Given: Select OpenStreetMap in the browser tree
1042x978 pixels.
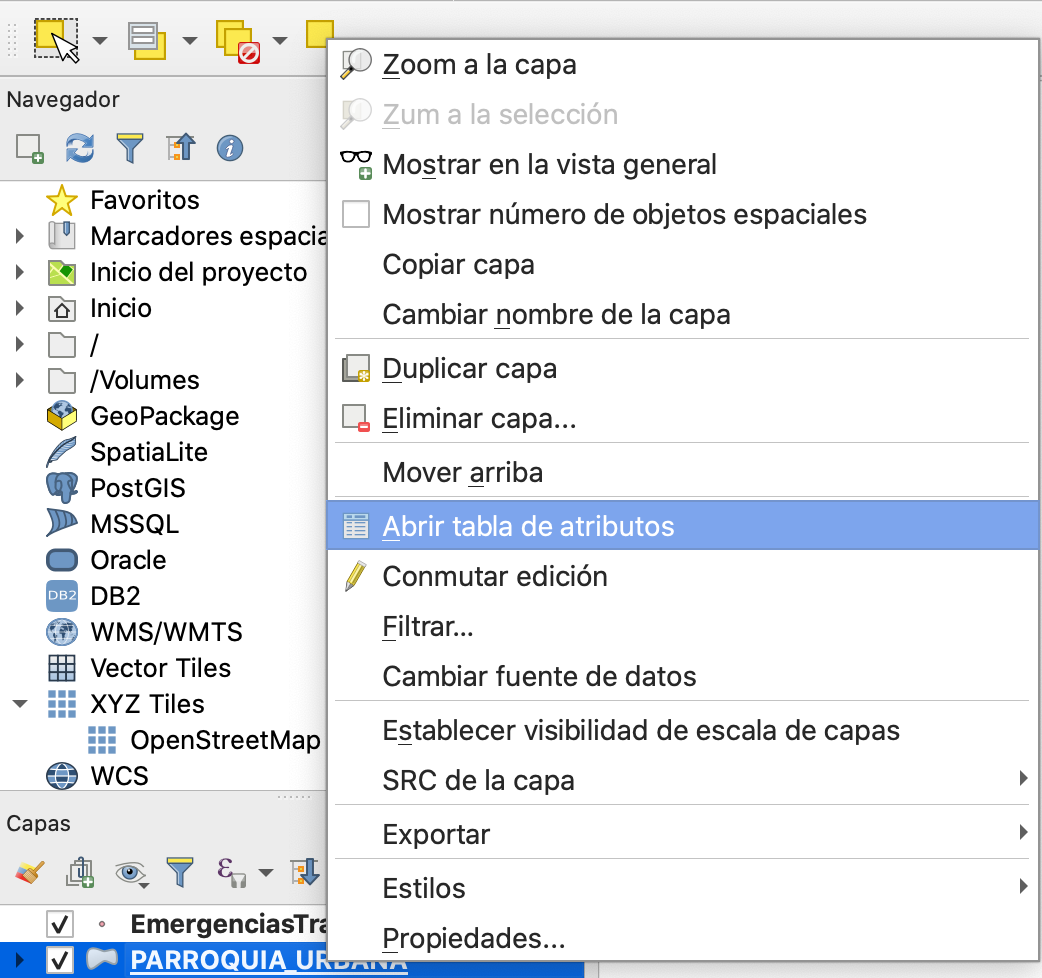Looking at the screenshot, I should [225, 740].
